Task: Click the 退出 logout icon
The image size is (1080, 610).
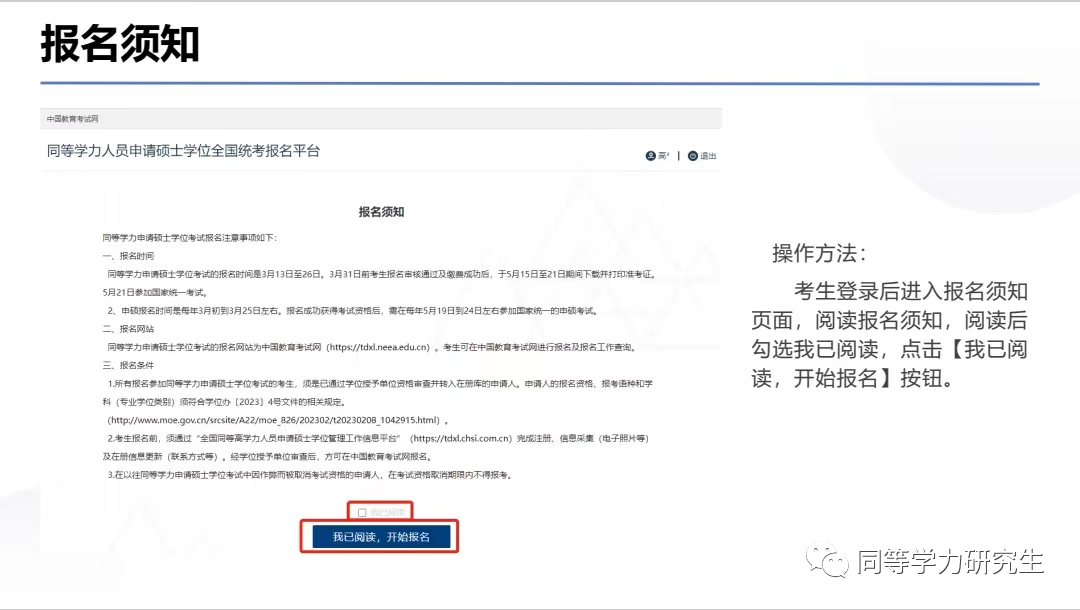Action: point(693,156)
